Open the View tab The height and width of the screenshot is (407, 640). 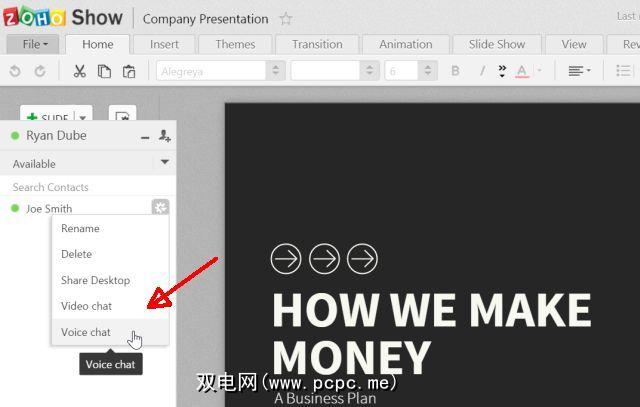pyautogui.click(x=573, y=44)
